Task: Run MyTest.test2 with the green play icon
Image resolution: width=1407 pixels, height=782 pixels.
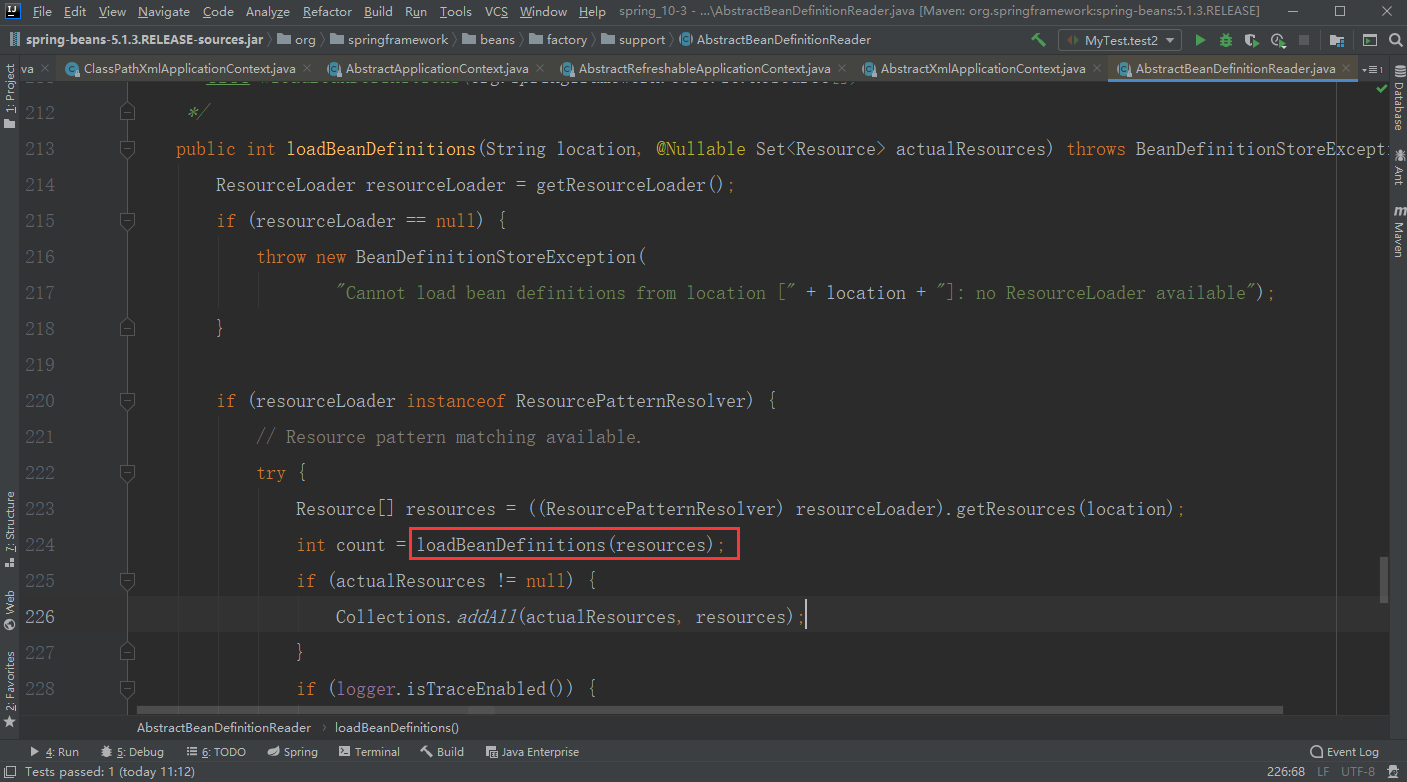Action: click(x=1200, y=40)
